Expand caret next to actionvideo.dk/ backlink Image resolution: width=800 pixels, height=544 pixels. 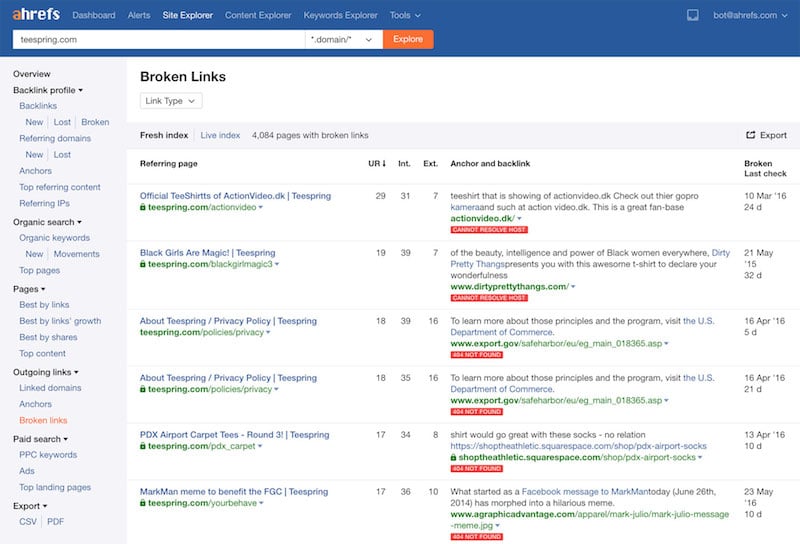tap(519, 218)
